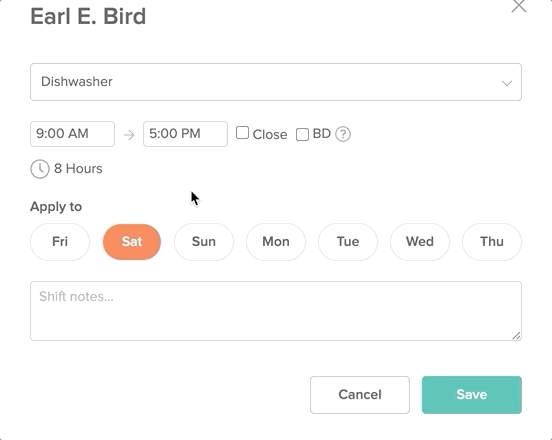
Task: Apply the shift to Sun
Action: tap(204, 242)
